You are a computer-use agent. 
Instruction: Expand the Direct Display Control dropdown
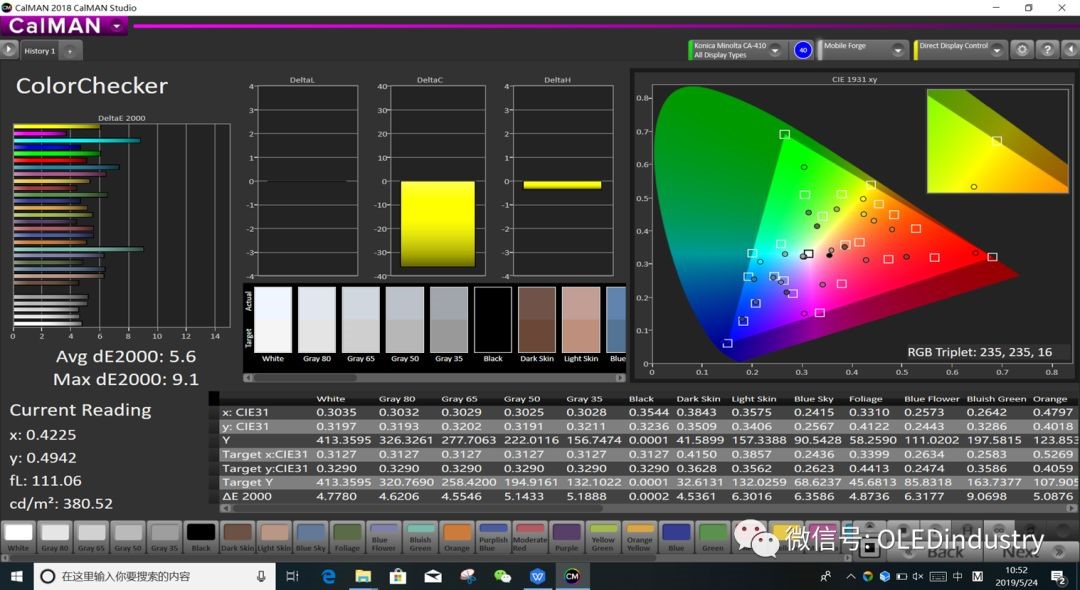995,50
